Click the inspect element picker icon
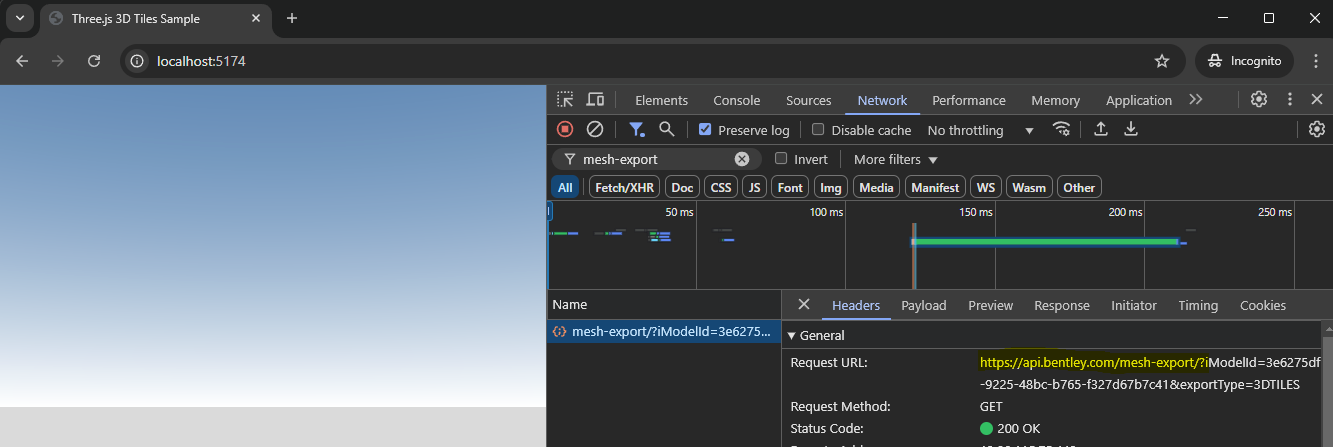The width and height of the screenshot is (1333, 447). pyautogui.click(x=565, y=100)
